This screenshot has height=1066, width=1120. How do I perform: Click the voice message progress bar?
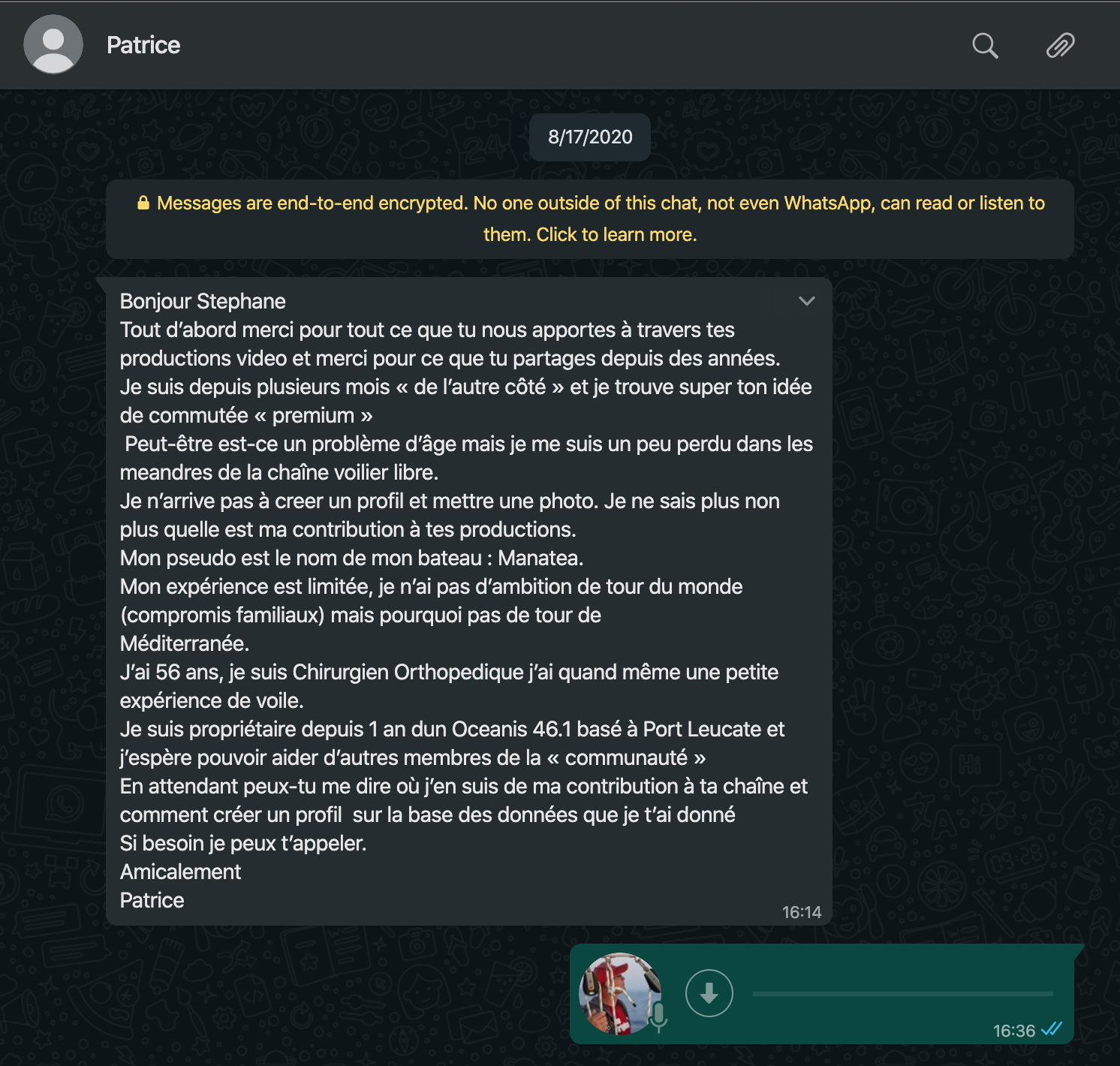pos(902,993)
